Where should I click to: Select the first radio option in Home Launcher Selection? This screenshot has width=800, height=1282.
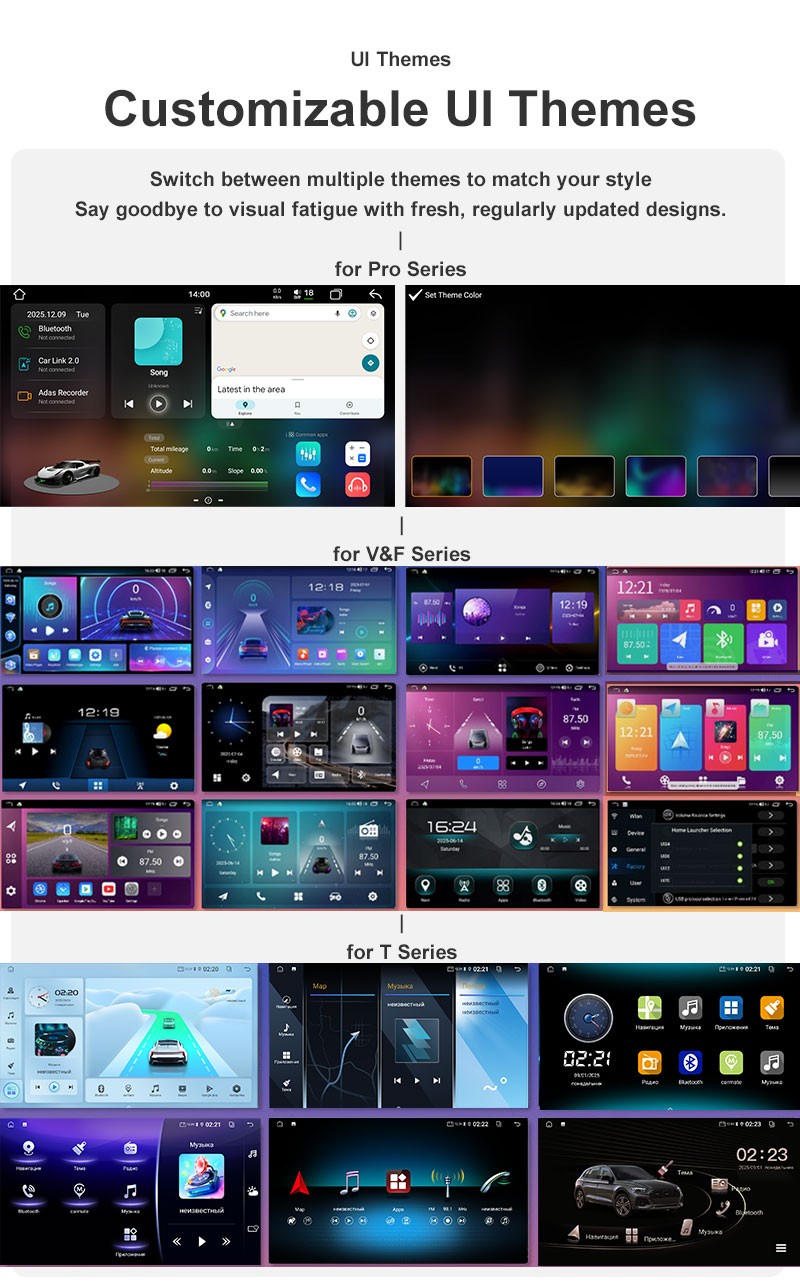click(740, 844)
